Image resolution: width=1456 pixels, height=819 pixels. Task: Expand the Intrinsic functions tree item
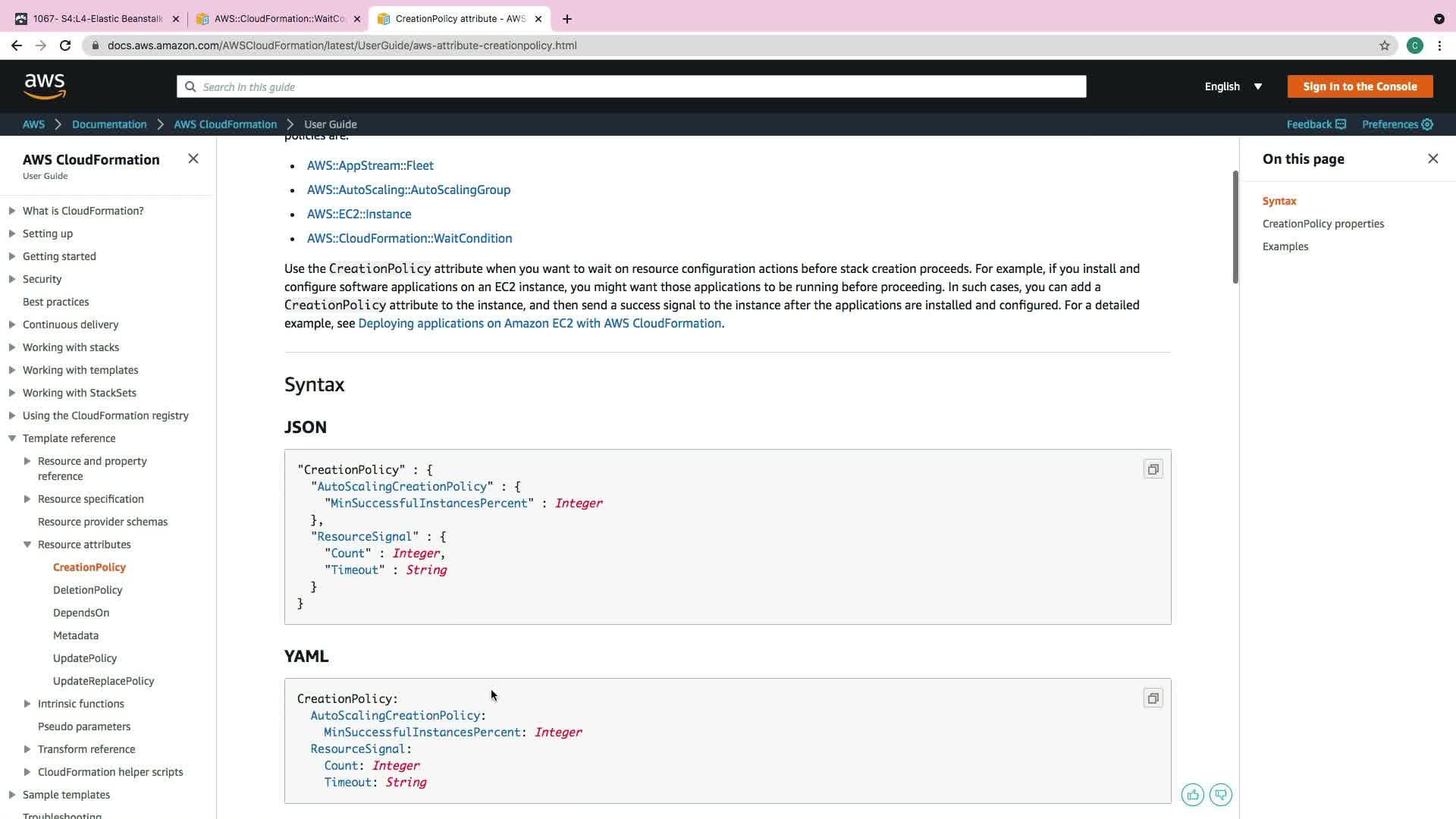[x=27, y=704]
